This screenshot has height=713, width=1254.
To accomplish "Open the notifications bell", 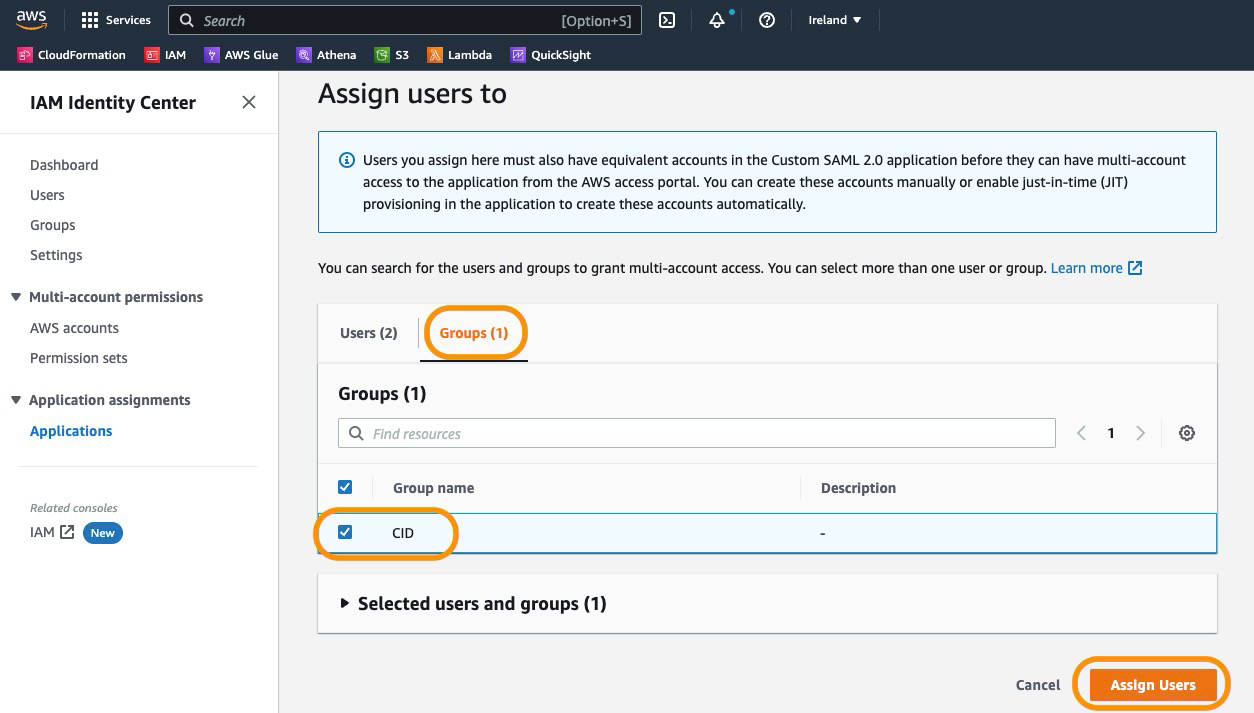I will [717, 20].
